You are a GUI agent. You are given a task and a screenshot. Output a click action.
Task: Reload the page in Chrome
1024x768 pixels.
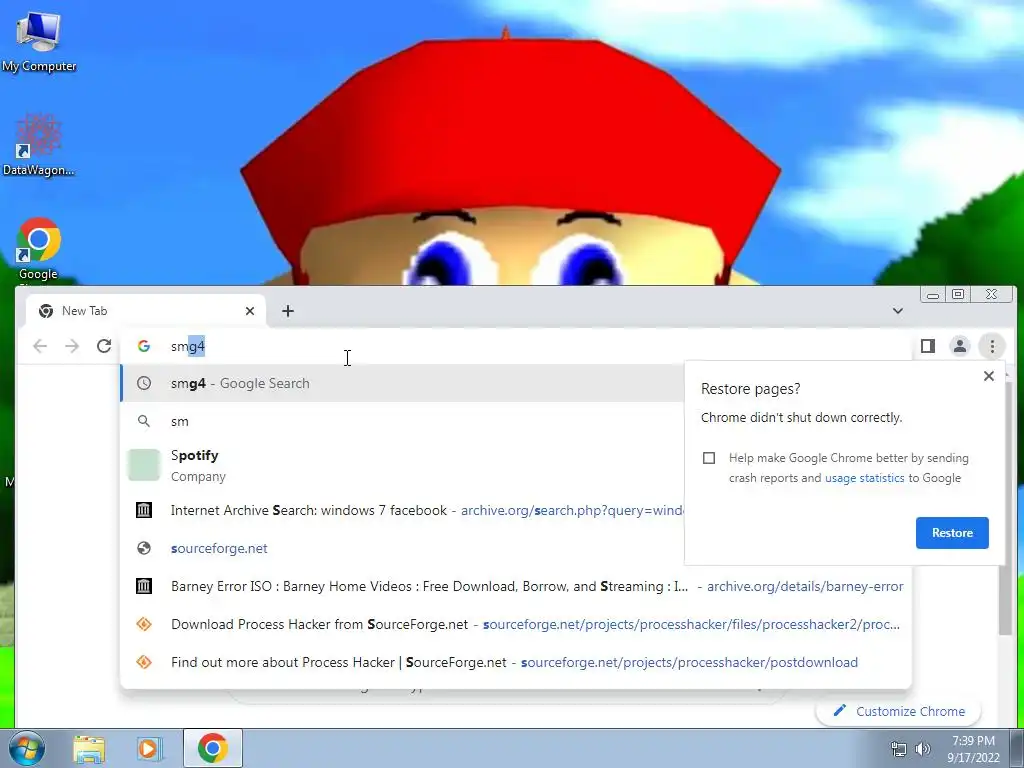(x=104, y=346)
